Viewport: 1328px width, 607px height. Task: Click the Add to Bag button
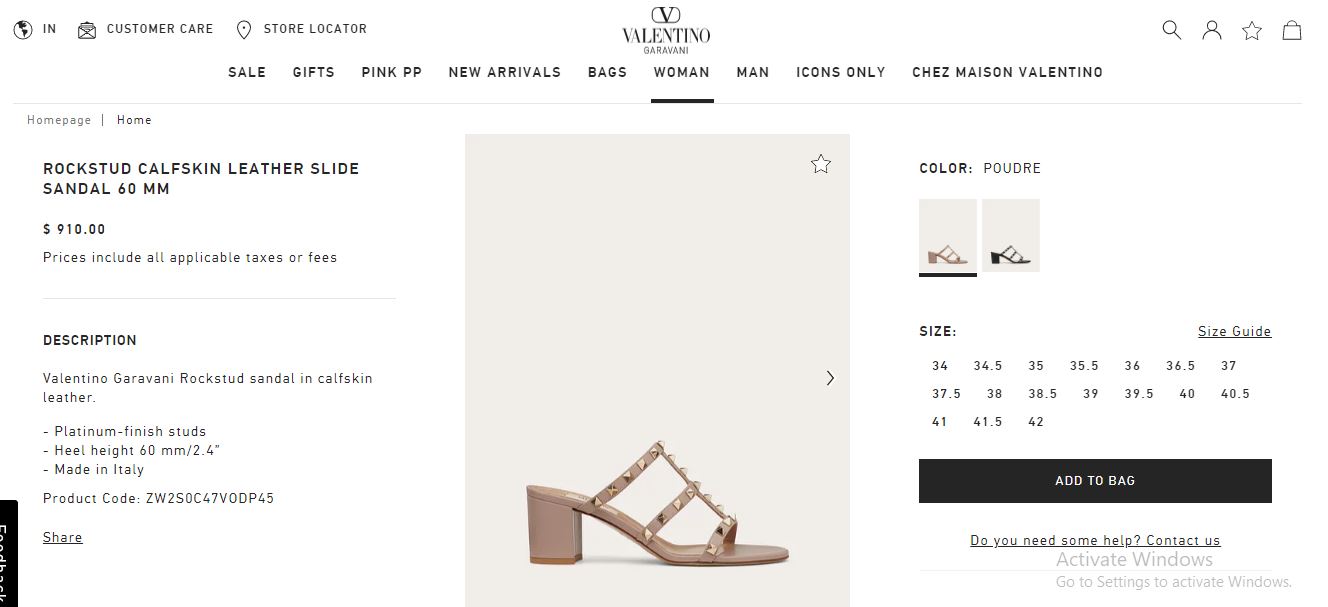[1095, 481]
